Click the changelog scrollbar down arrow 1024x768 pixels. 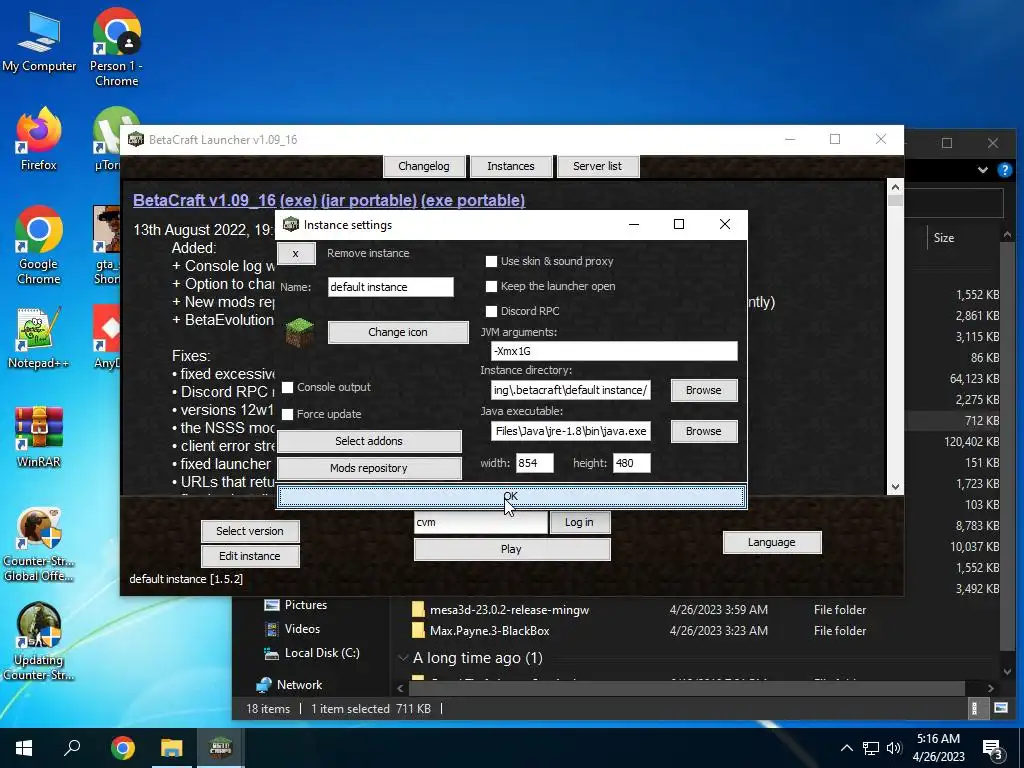pos(895,487)
